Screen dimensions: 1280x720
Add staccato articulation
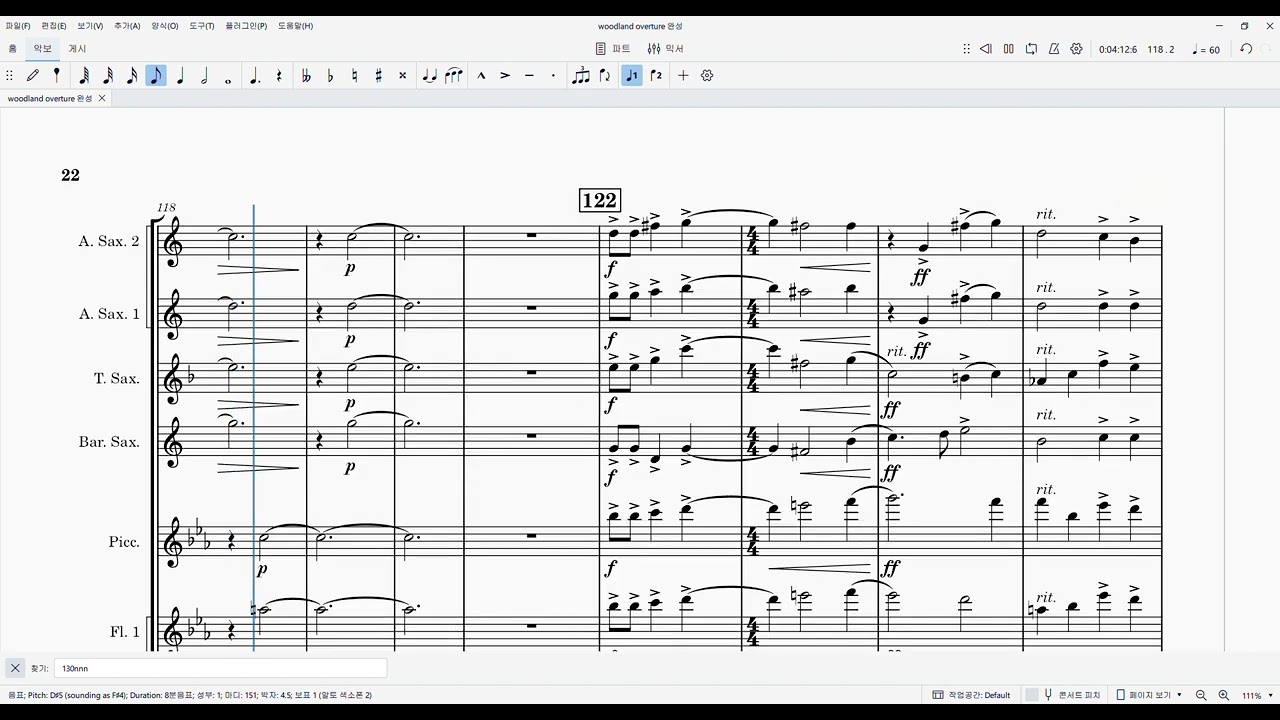tap(553, 75)
